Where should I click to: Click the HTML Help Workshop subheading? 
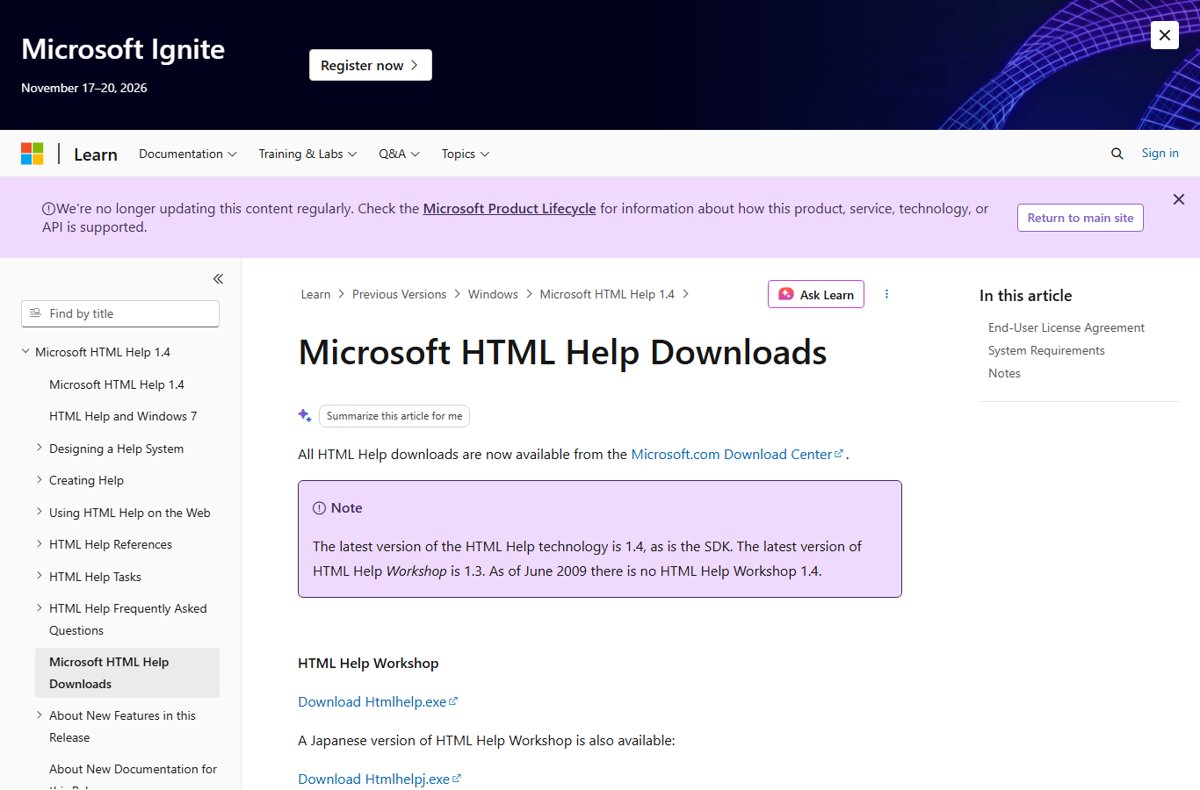point(368,663)
